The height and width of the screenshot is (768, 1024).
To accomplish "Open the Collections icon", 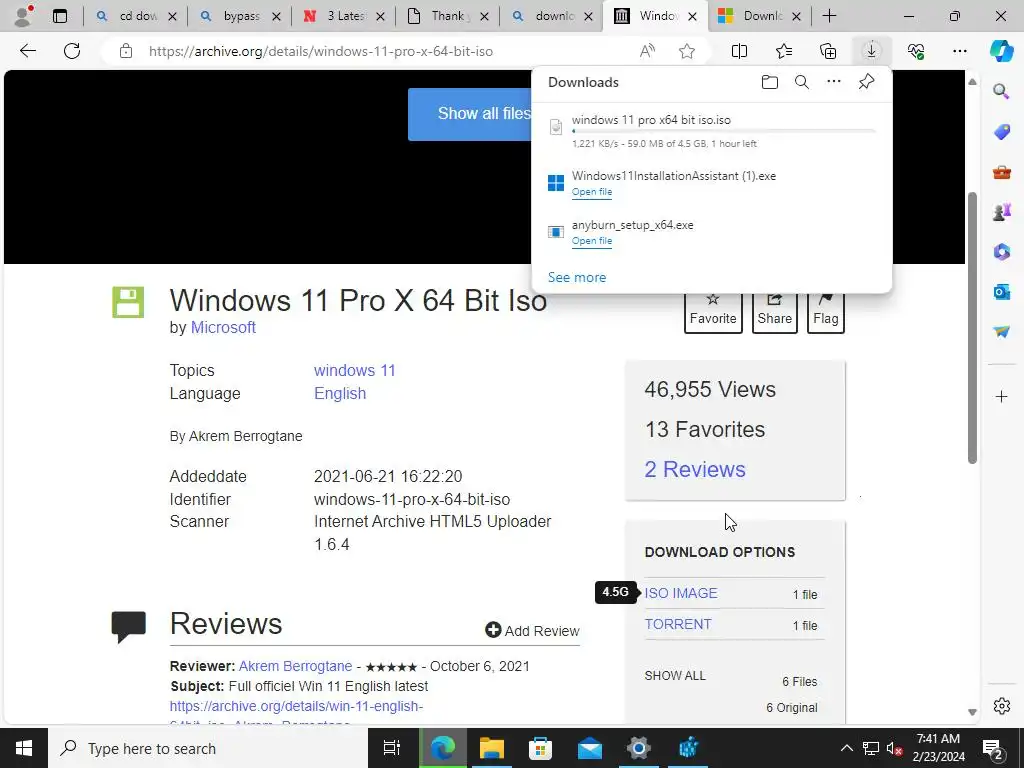I will click(827, 51).
